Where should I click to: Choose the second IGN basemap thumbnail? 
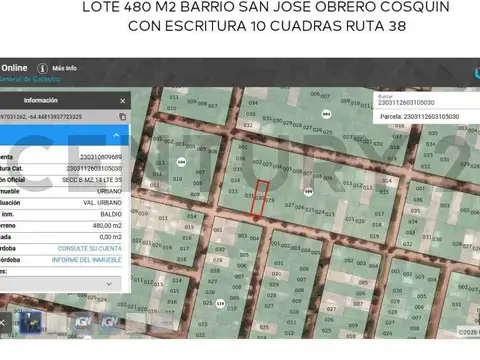[x=110, y=322]
